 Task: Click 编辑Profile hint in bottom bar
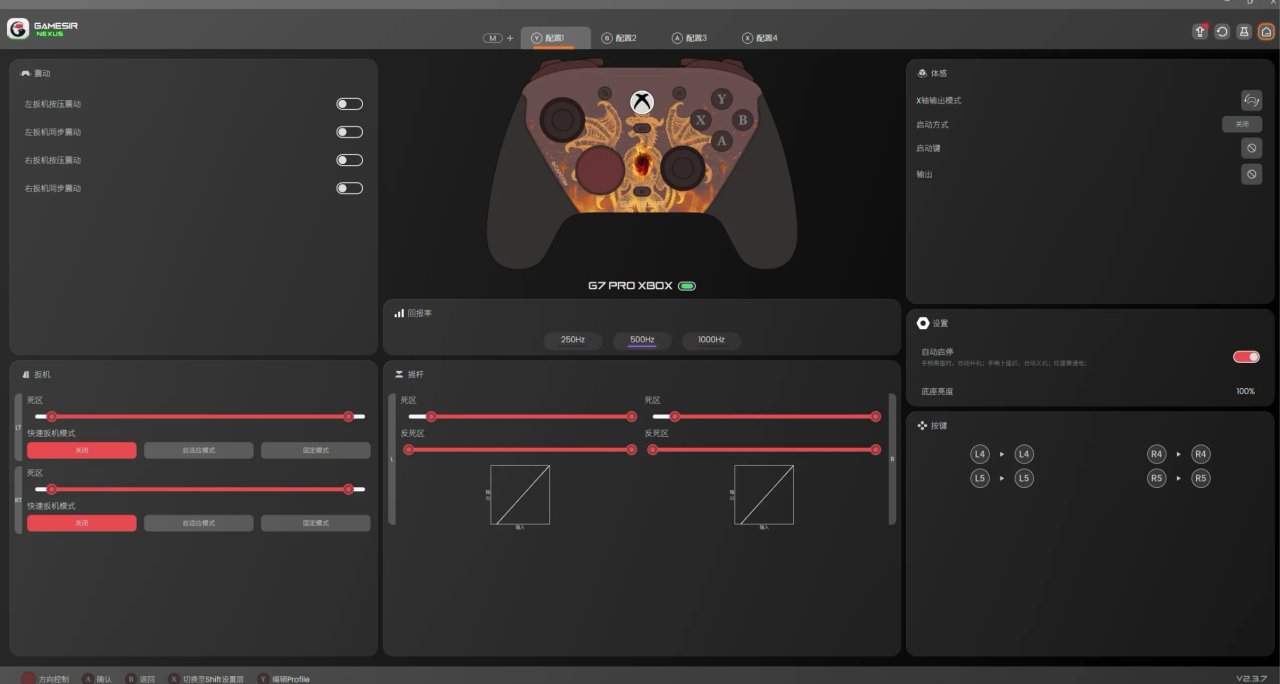click(x=282, y=679)
